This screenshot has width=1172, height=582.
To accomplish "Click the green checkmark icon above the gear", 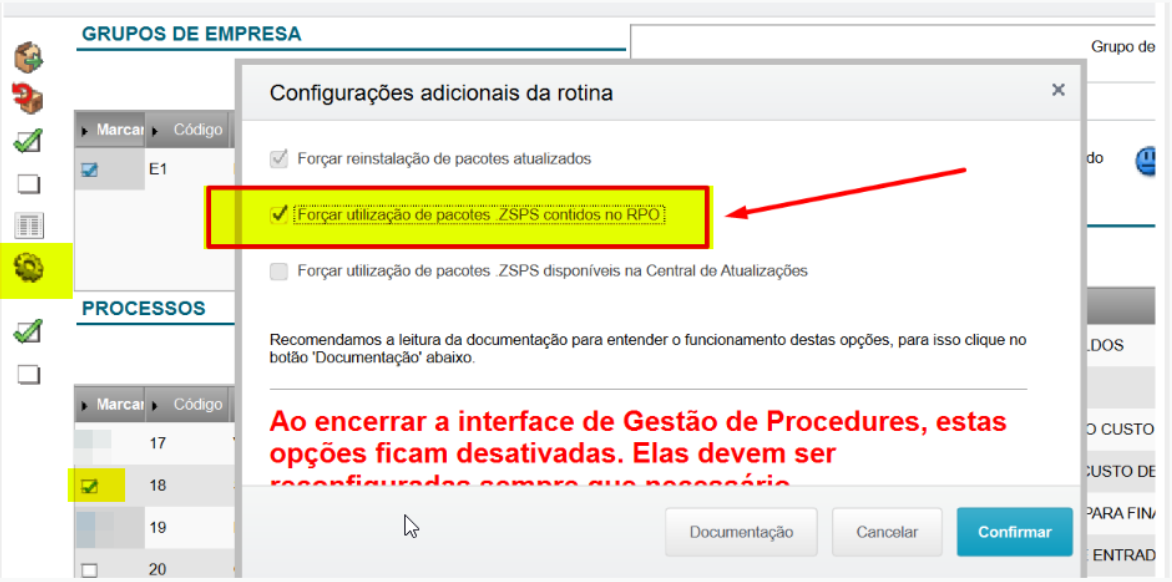I will pyautogui.click(x=29, y=140).
